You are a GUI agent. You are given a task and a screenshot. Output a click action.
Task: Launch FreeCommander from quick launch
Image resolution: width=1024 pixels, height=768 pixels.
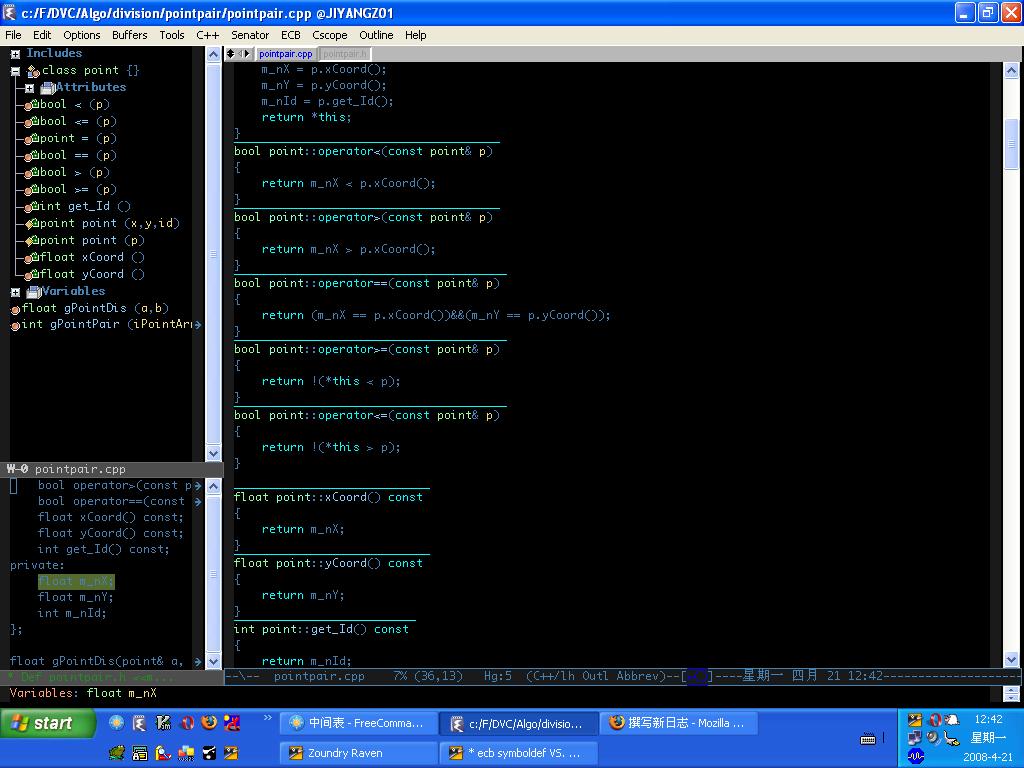click(116, 722)
